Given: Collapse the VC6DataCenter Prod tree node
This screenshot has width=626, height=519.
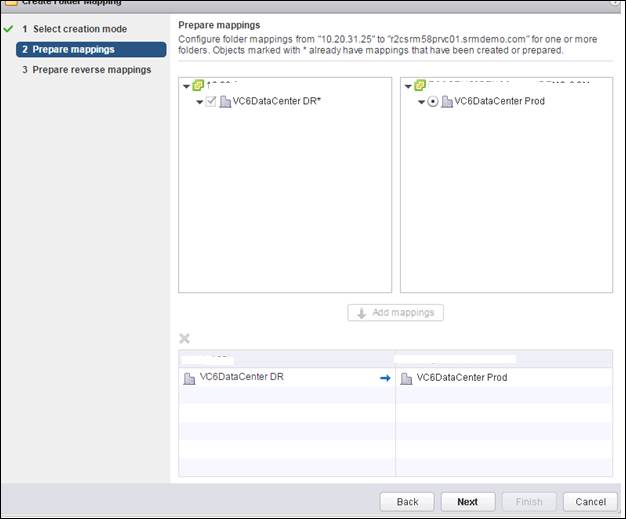Looking at the screenshot, I should pos(421,102).
